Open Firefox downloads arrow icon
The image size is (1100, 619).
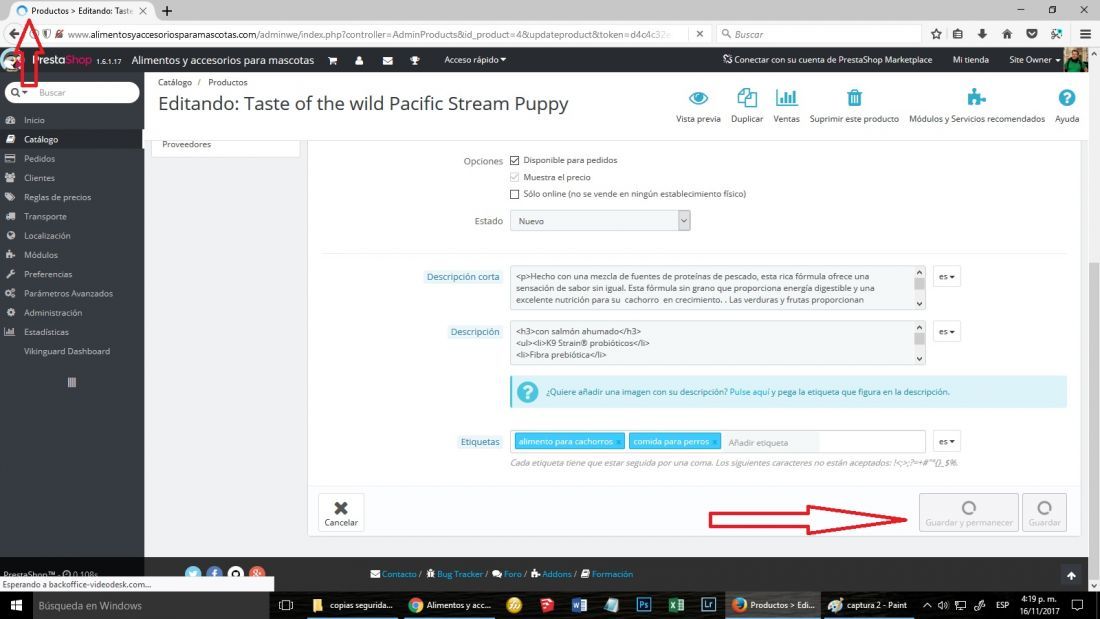coord(982,34)
